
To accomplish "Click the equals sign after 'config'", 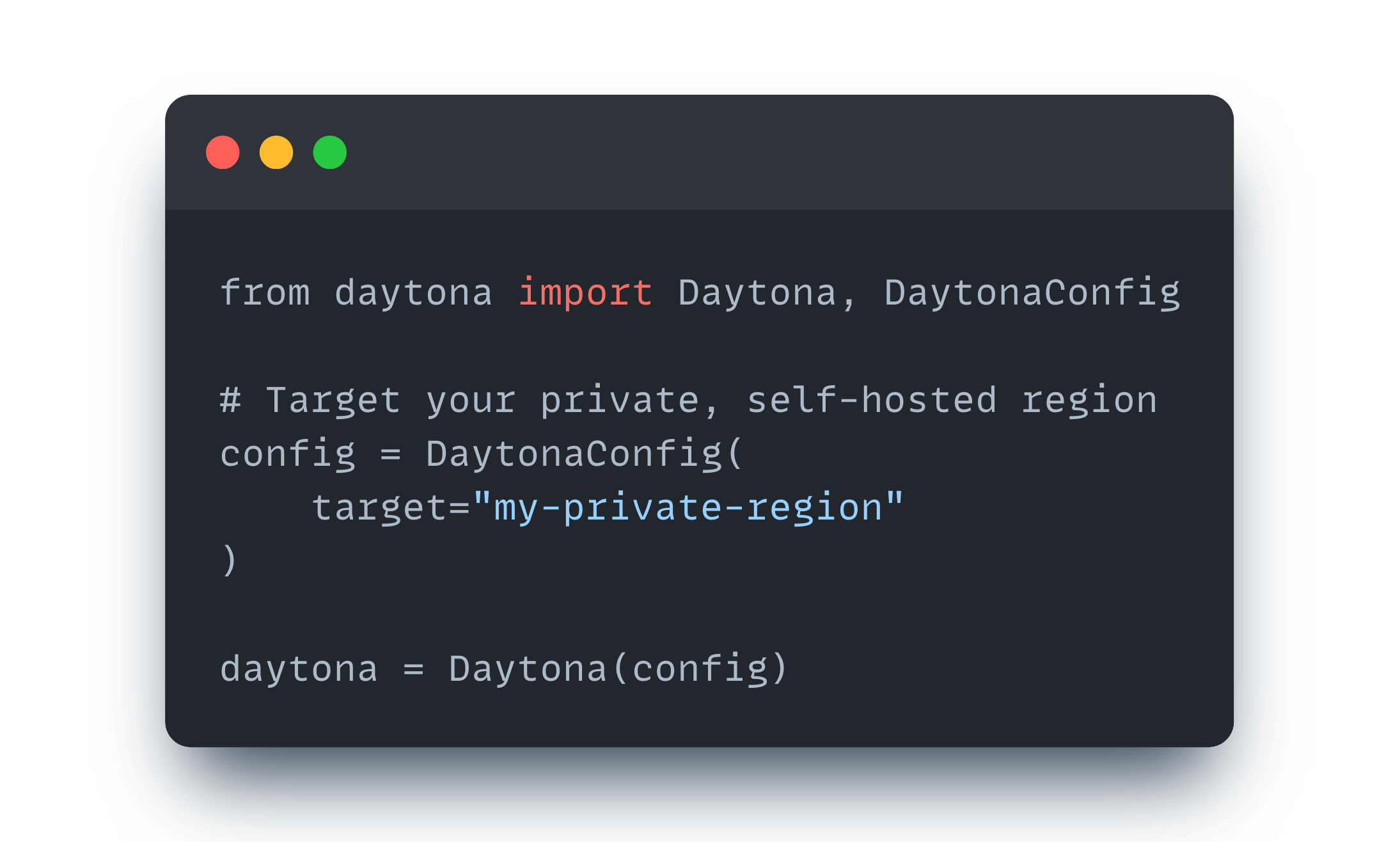I will tap(391, 454).
